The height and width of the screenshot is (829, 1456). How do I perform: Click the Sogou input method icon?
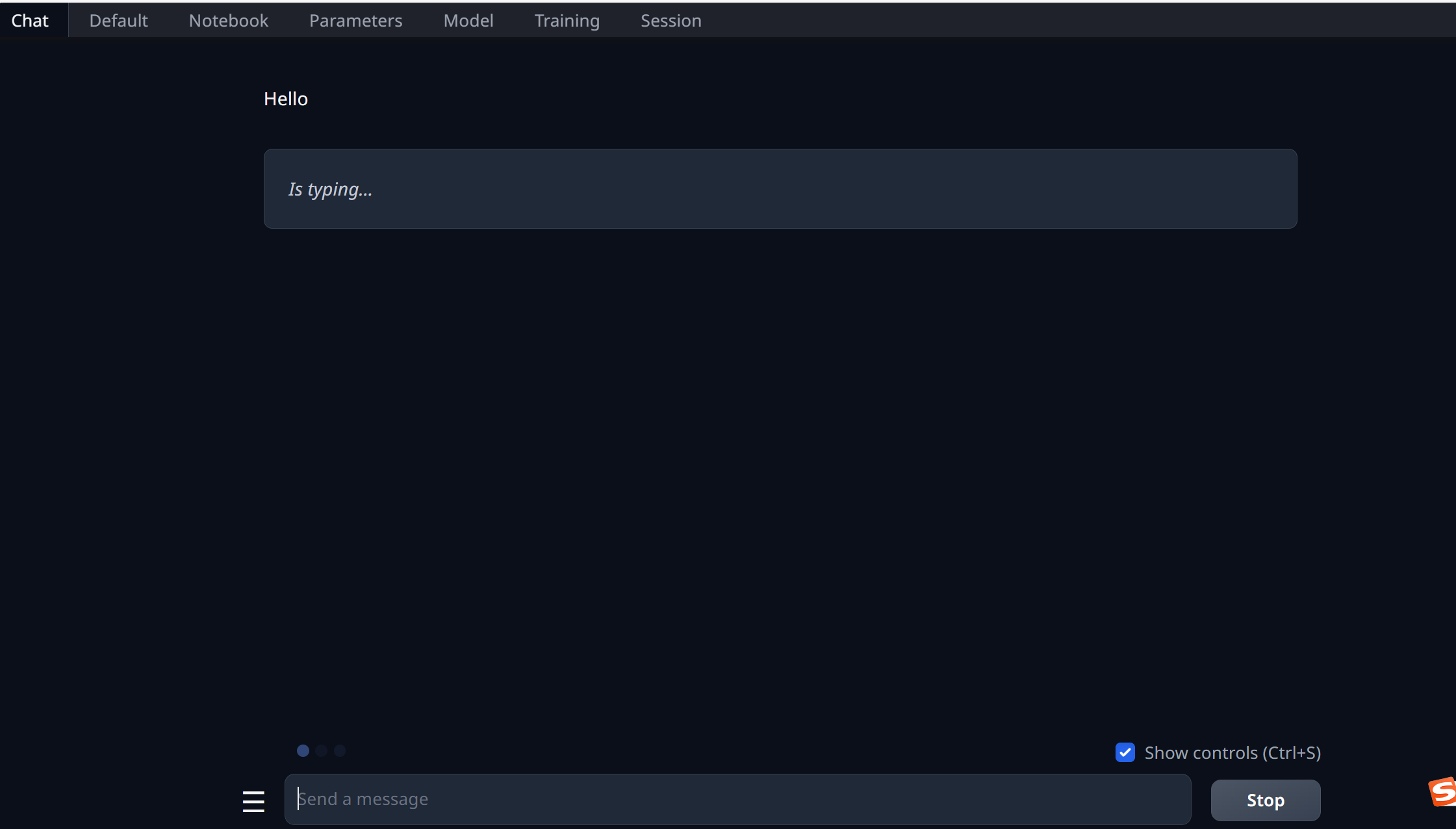point(1442,792)
